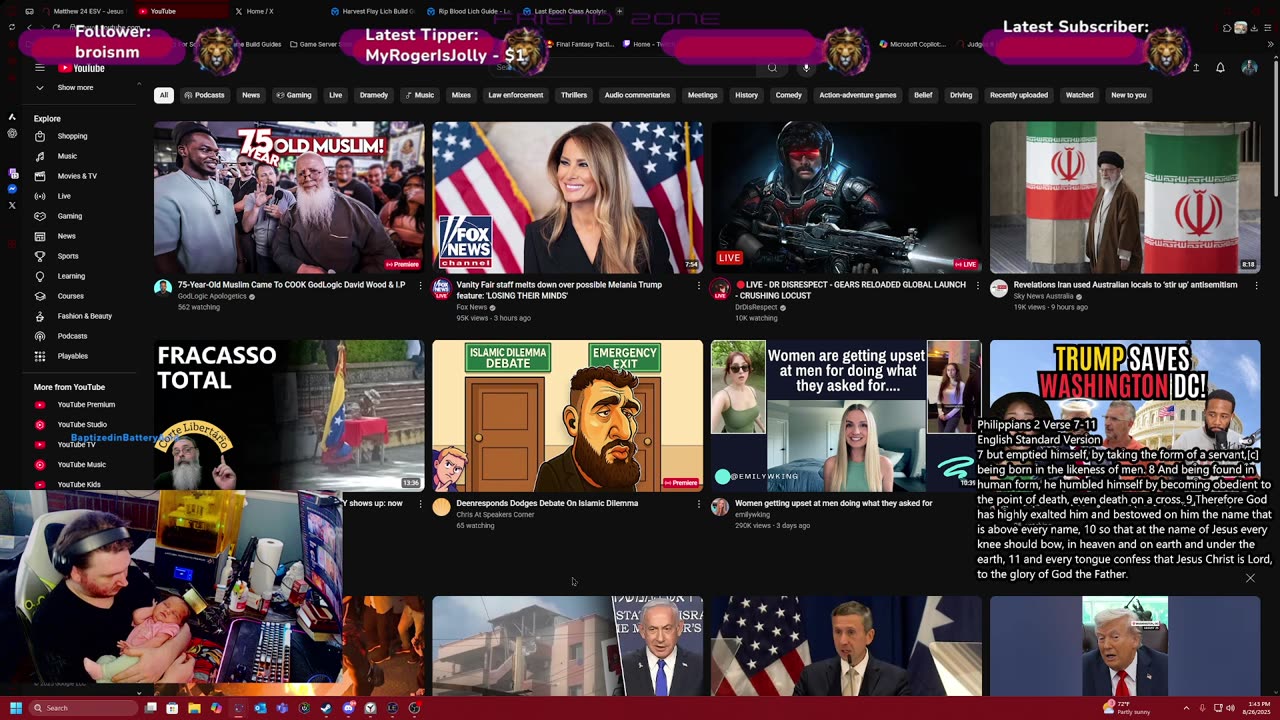Open the YouTube hamburger guide menu
The image size is (1280, 720).
[x=40, y=68]
